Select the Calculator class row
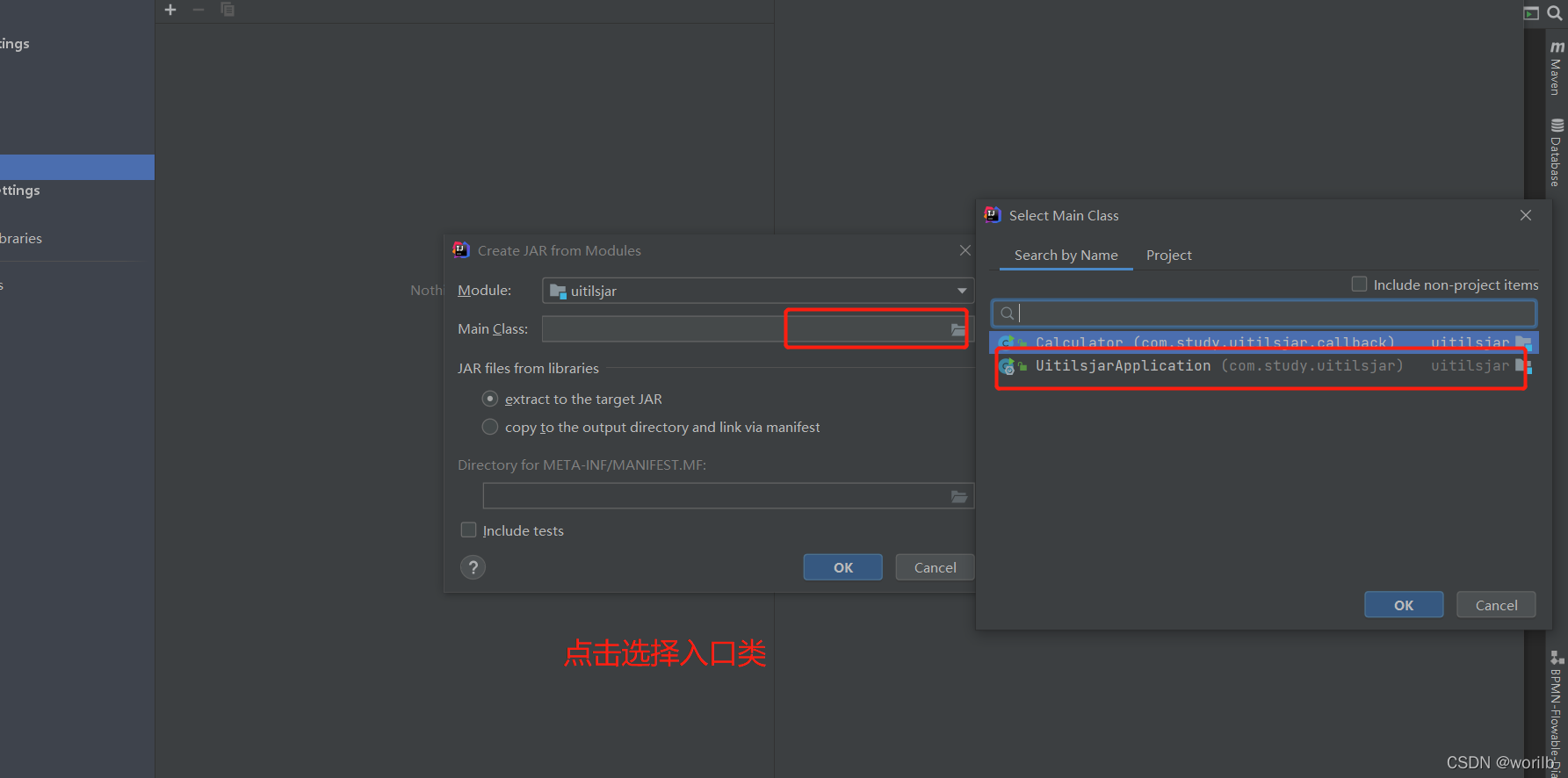The width and height of the screenshot is (1568, 778). [1264, 342]
